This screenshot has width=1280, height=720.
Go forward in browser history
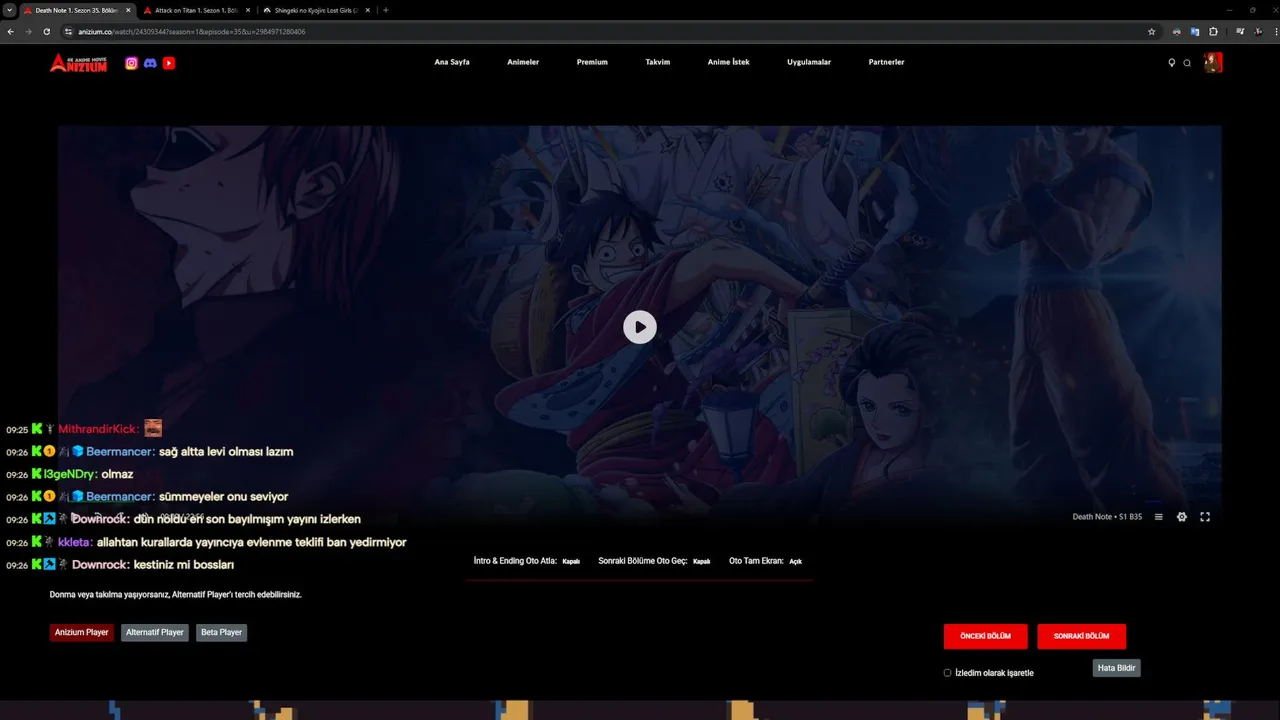click(x=29, y=32)
